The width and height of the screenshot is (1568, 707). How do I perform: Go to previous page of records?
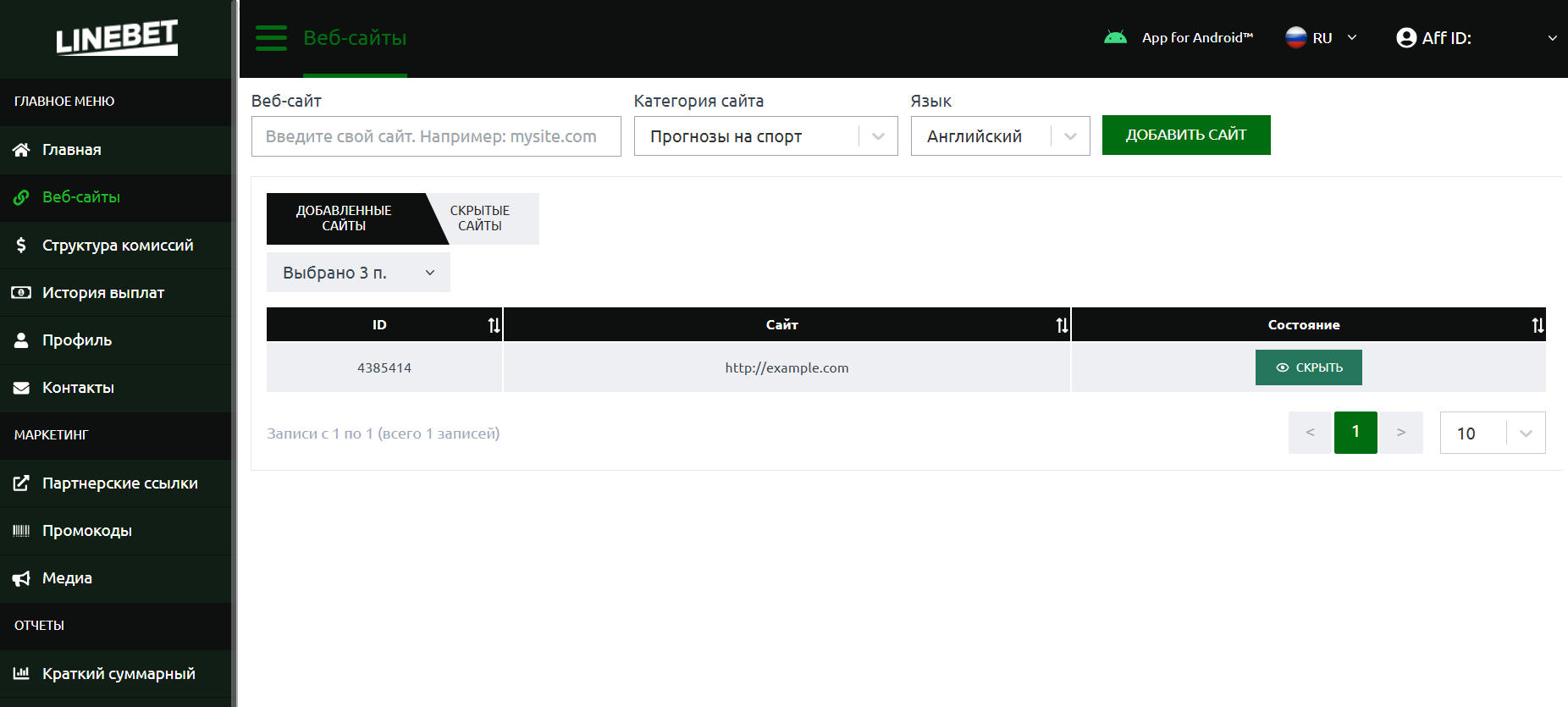click(x=1310, y=433)
